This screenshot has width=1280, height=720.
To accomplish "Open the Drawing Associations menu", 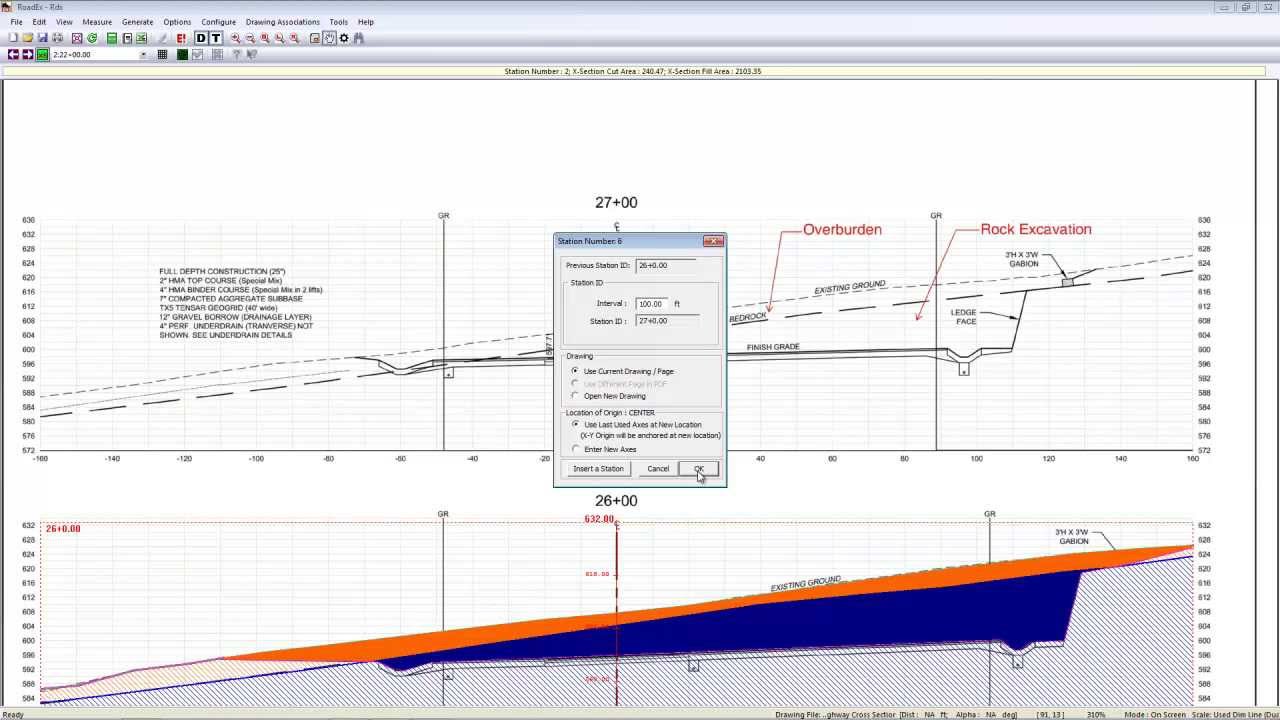I will pyautogui.click(x=283, y=22).
